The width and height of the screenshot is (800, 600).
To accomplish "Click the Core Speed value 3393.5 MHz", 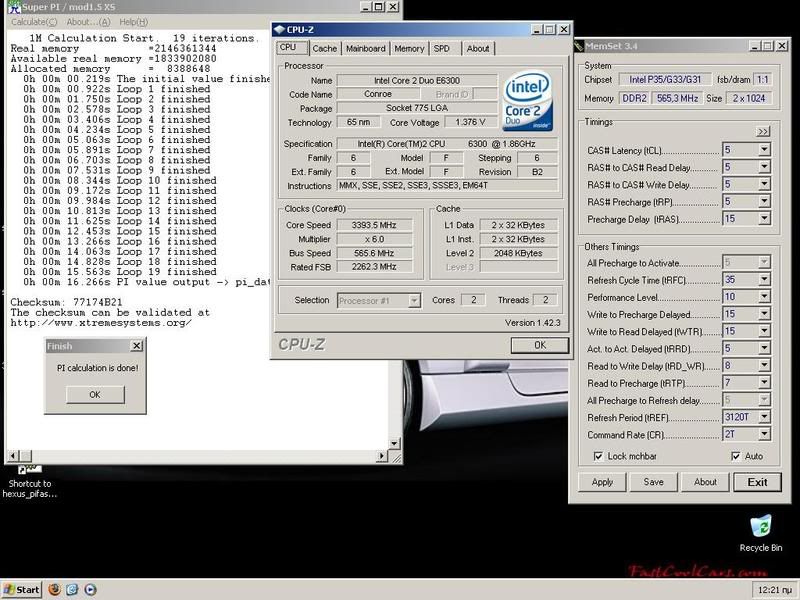I will point(374,225).
